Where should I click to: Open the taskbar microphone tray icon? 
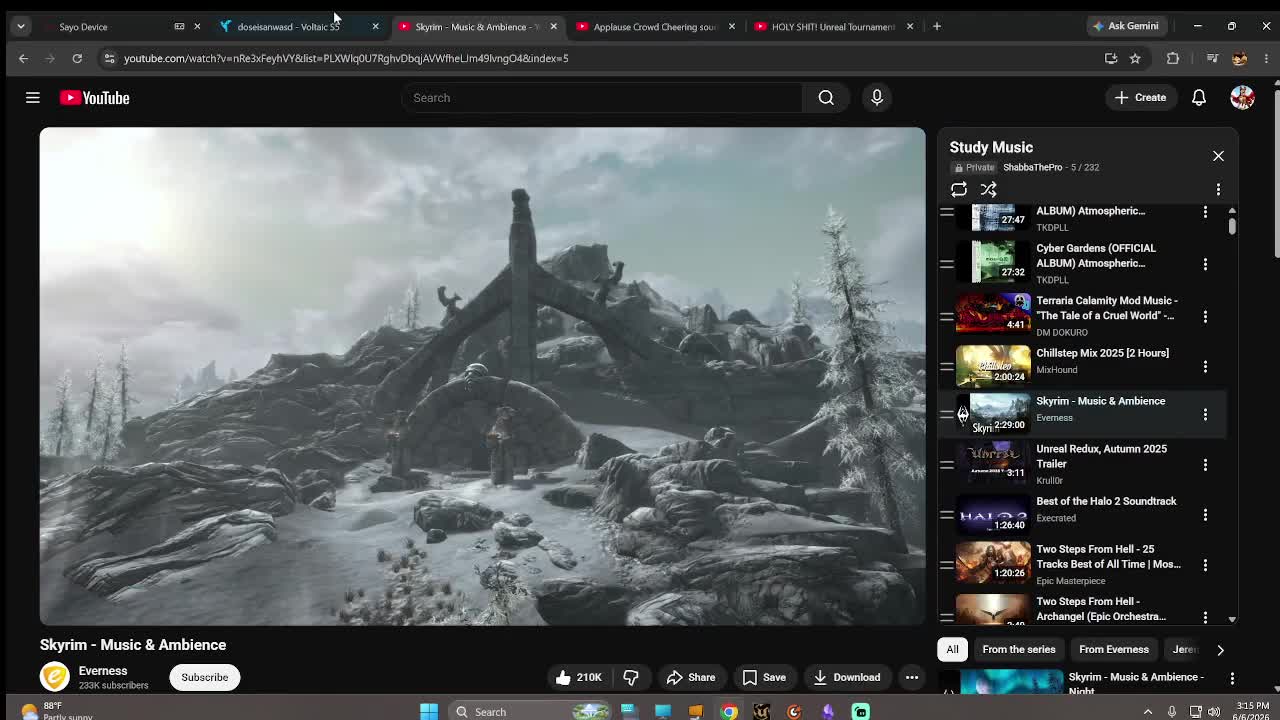pos(1172,711)
